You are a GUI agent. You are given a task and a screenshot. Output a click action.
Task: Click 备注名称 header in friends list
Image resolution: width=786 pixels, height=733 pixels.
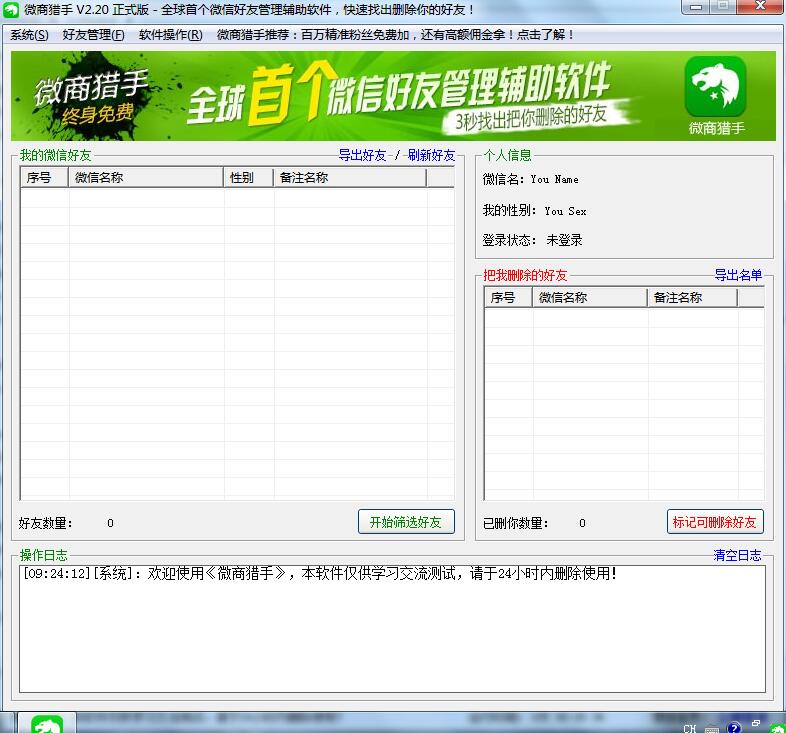[x=350, y=177]
